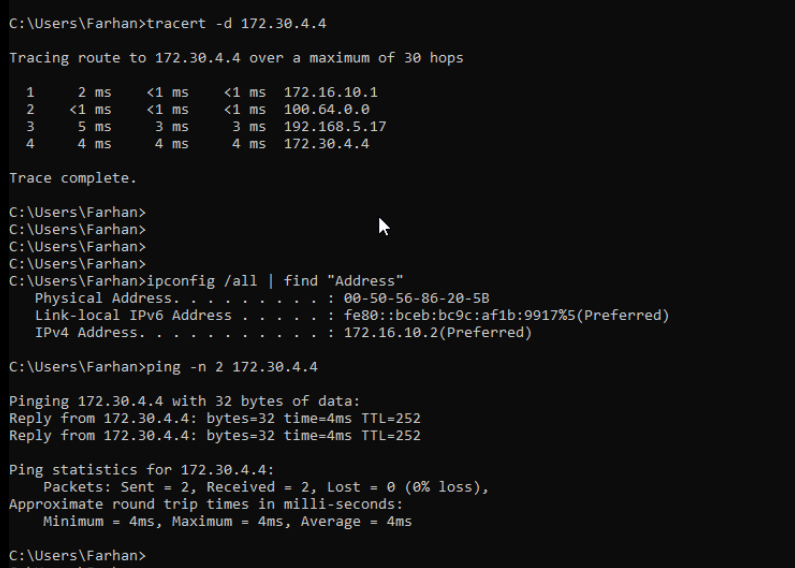Click the first "Reply from 172.30.4.4" line
The width and height of the screenshot is (795, 568).
click(214, 418)
